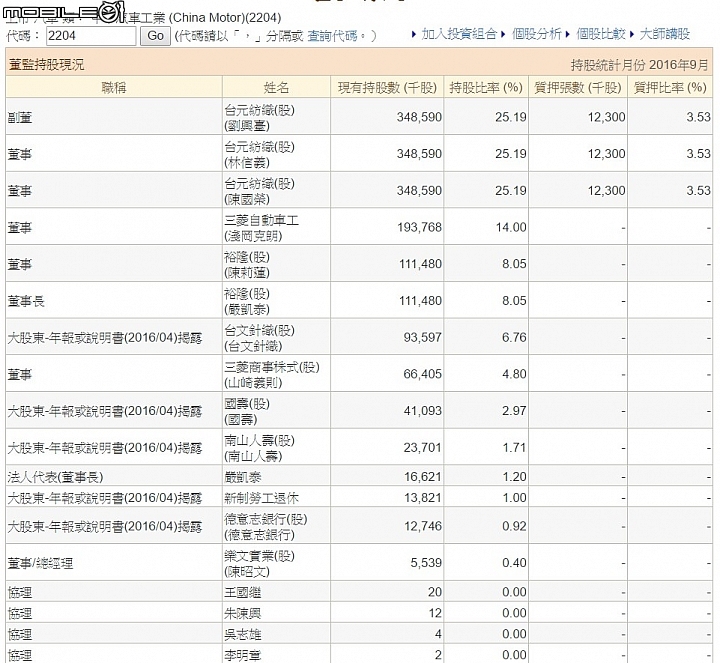720x663 pixels.
Task: Click the Go button
Action: 156,36
